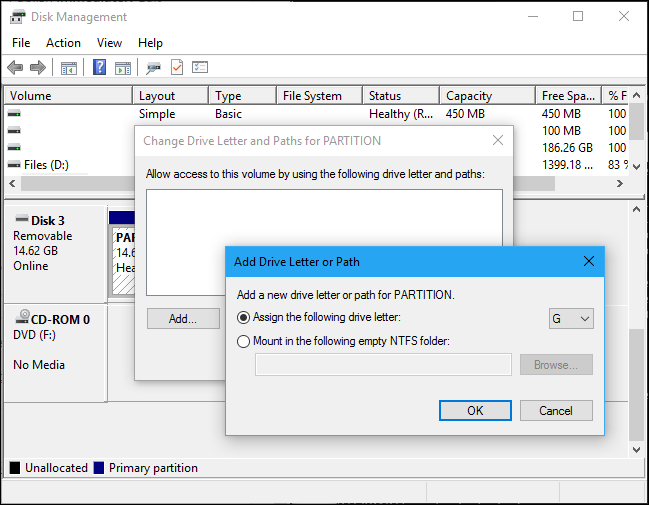Click the Primary partition legend color swatch
The height and width of the screenshot is (505, 649).
point(98,468)
